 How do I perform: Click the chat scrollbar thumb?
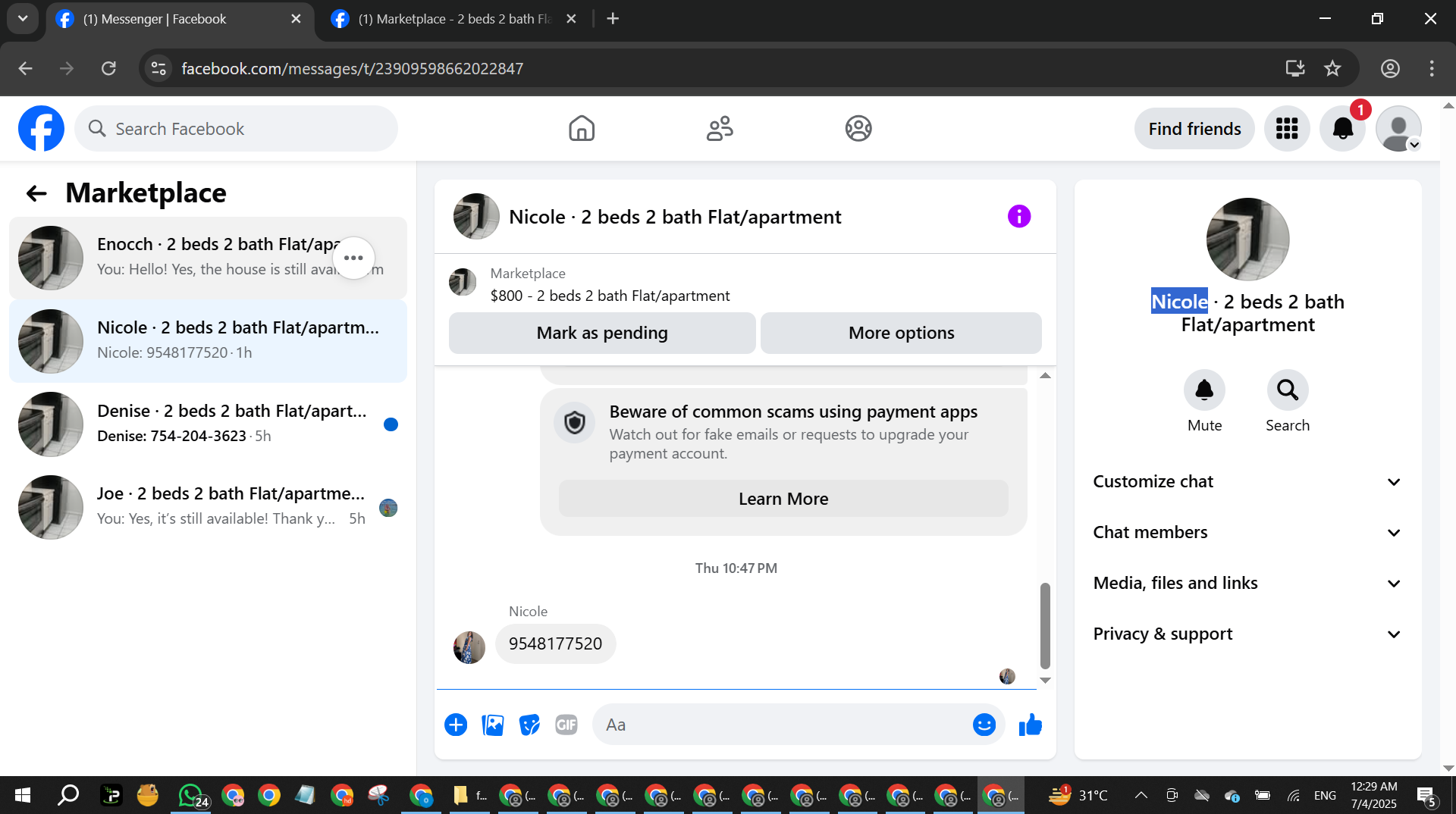pos(1045,625)
